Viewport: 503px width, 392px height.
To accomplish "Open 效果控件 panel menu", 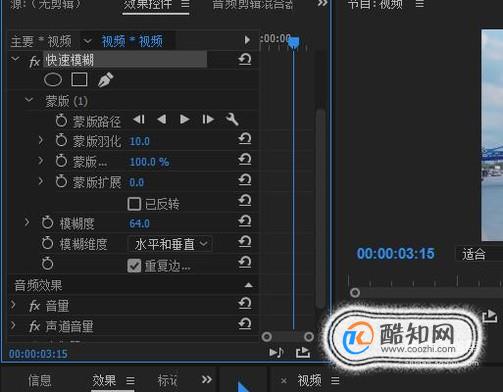I will pos(185,4).
